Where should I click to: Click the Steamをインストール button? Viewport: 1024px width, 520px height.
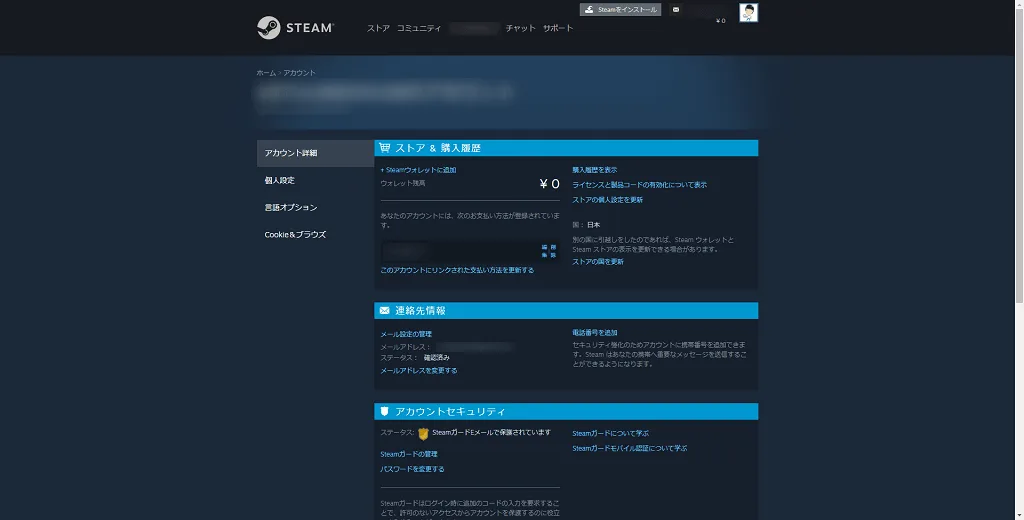[x=620, y=10]
